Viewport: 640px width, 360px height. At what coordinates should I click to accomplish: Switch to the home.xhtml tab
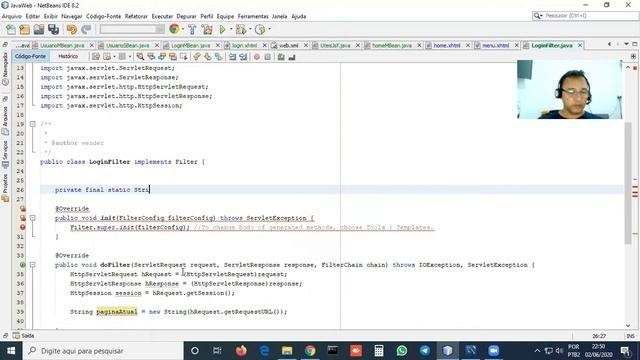(x=447, y=45)
